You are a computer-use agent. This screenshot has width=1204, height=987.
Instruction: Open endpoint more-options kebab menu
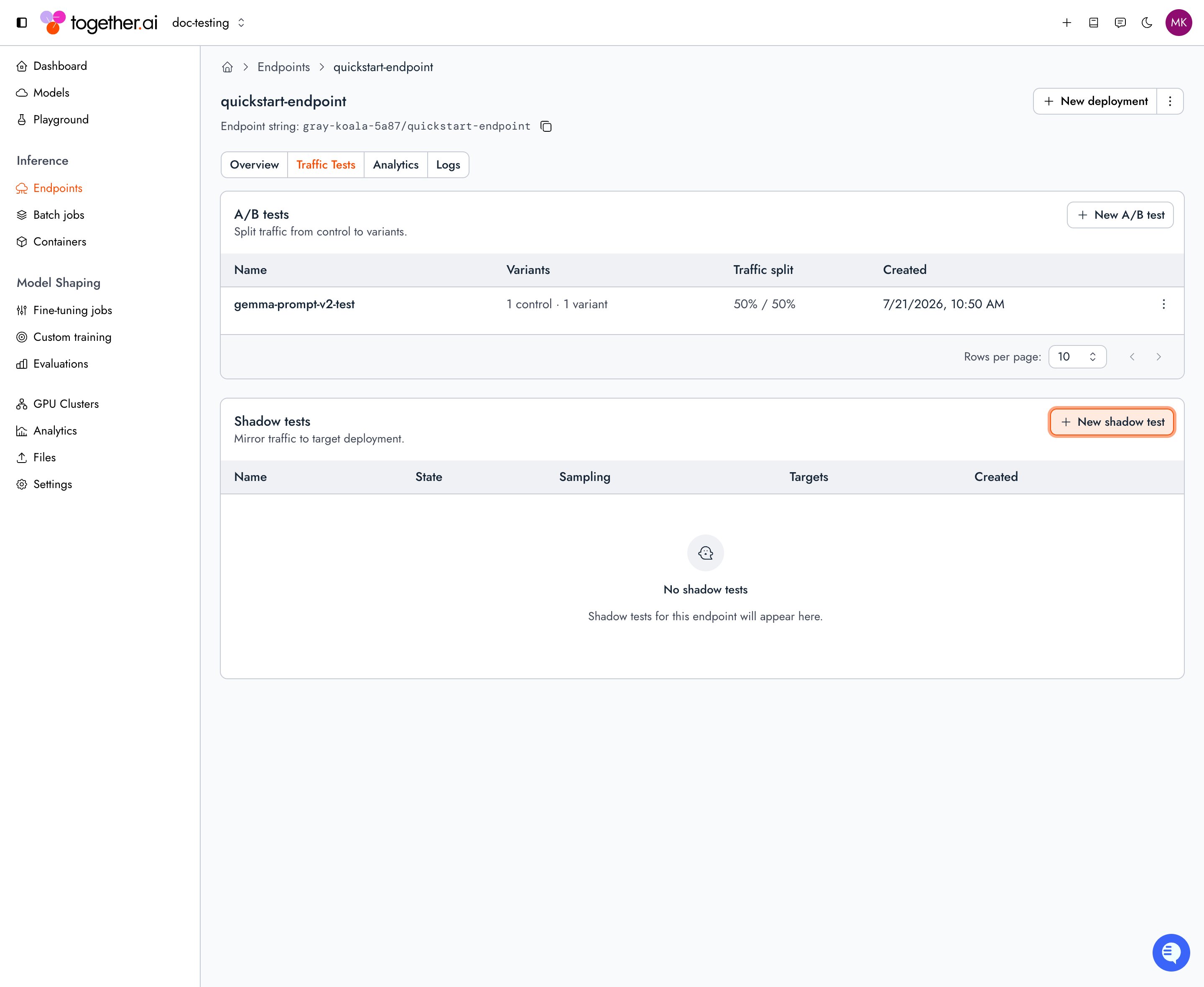pyautogui.click(x=1170, y=101)
